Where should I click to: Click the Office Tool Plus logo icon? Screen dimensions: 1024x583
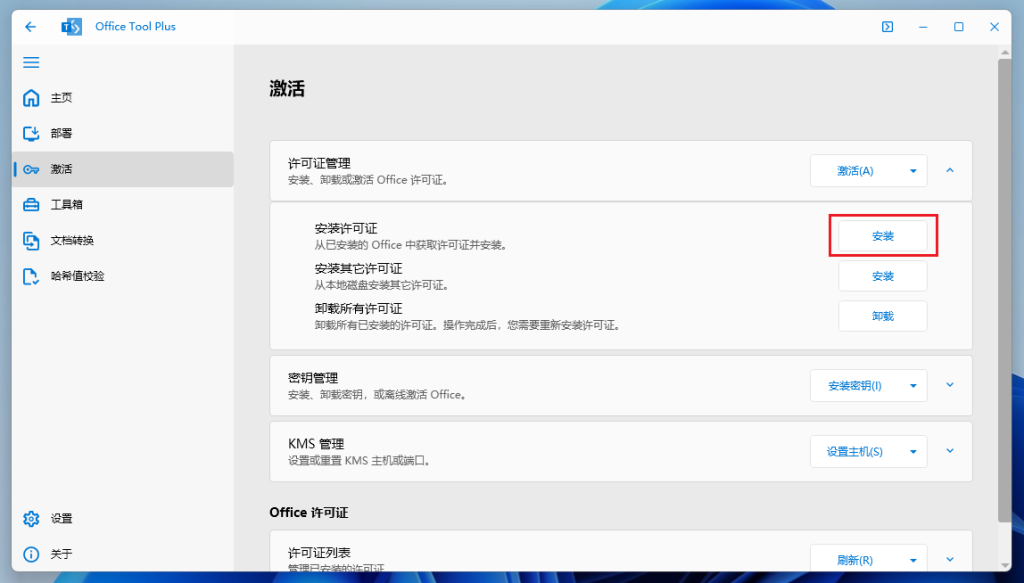[72, 27]
